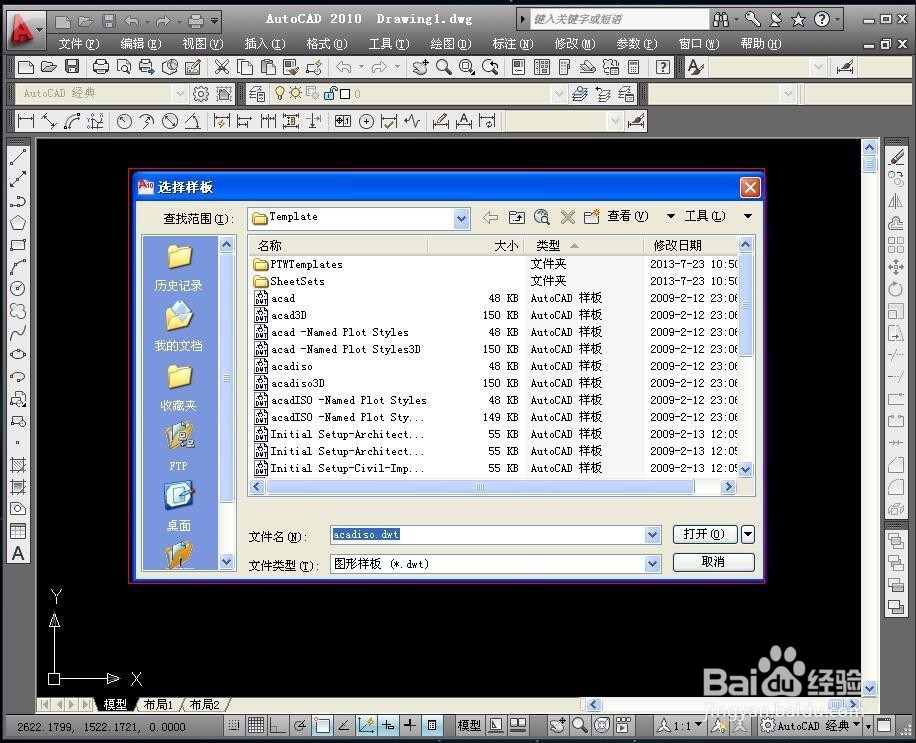Toggle Snap mode in status bar

click(234, 725)
